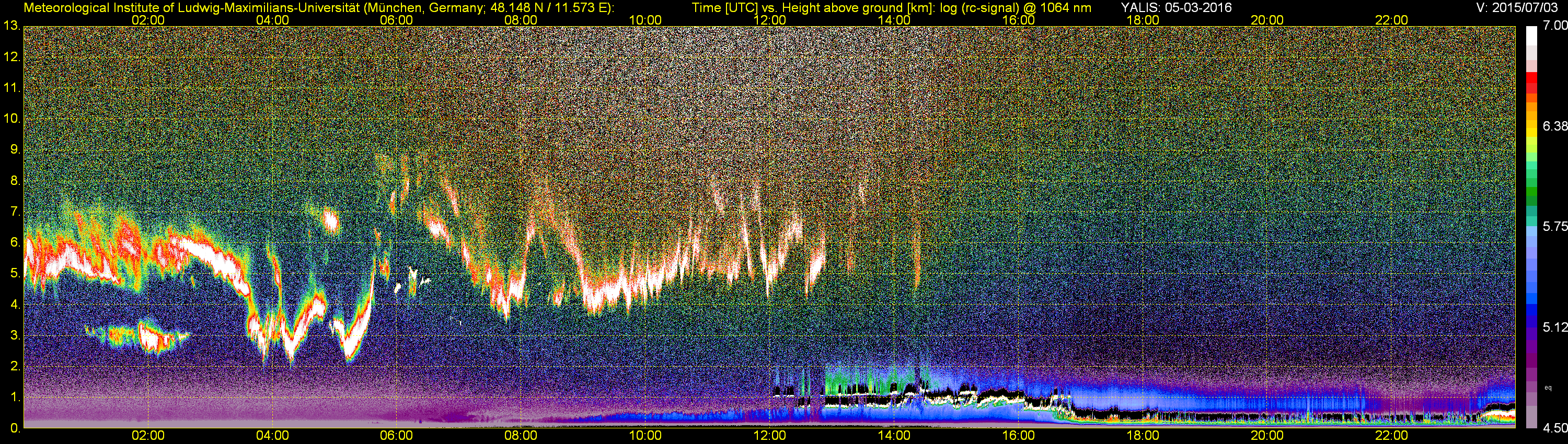The height and width of the screenshot is (444, 1568).
Task: Pick the yellow band of color bar
Action: 1531,134
